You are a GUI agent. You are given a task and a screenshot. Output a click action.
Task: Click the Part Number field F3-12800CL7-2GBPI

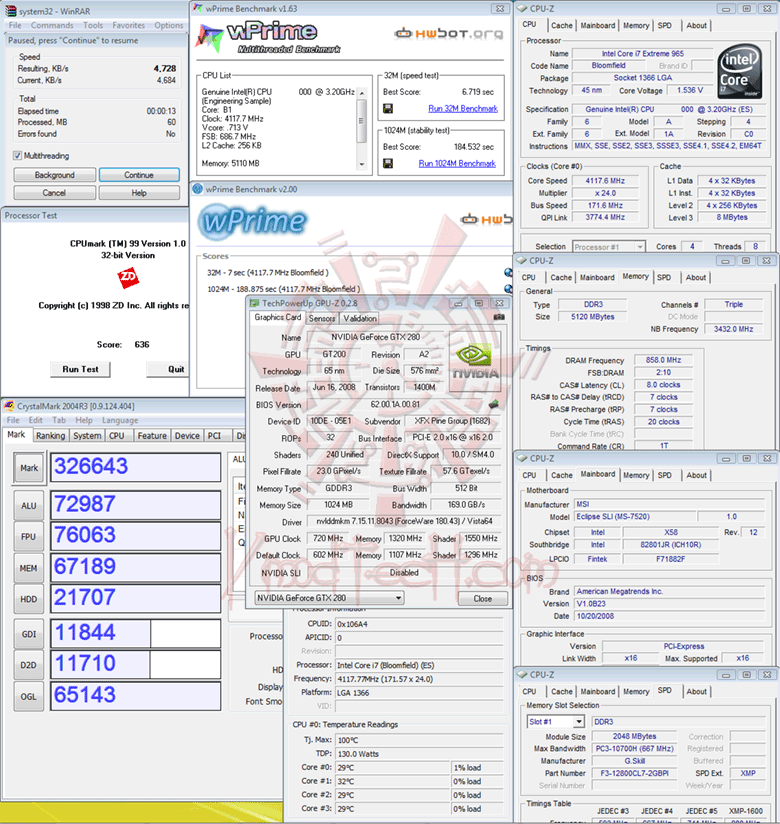634,773
